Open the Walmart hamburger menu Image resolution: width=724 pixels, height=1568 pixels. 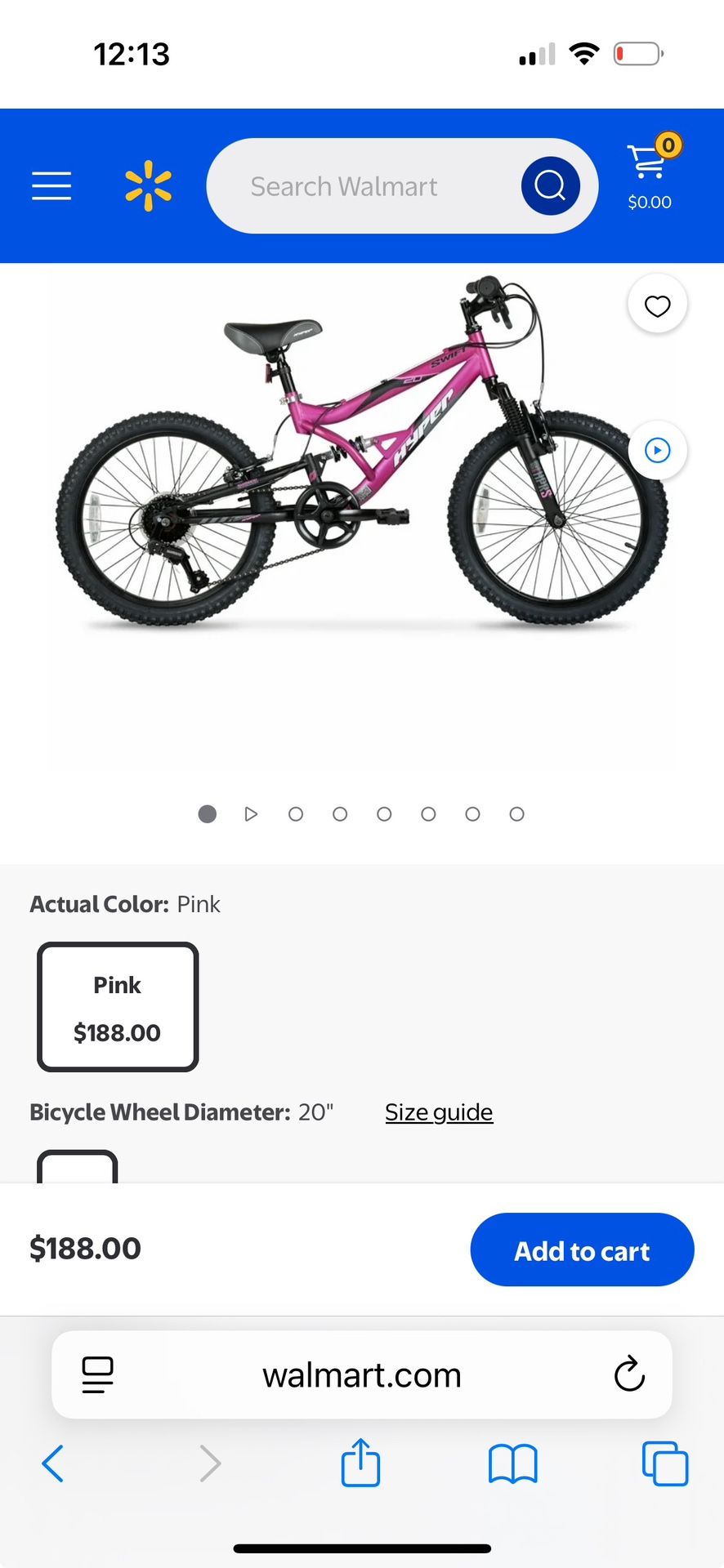tap(51, 186)
